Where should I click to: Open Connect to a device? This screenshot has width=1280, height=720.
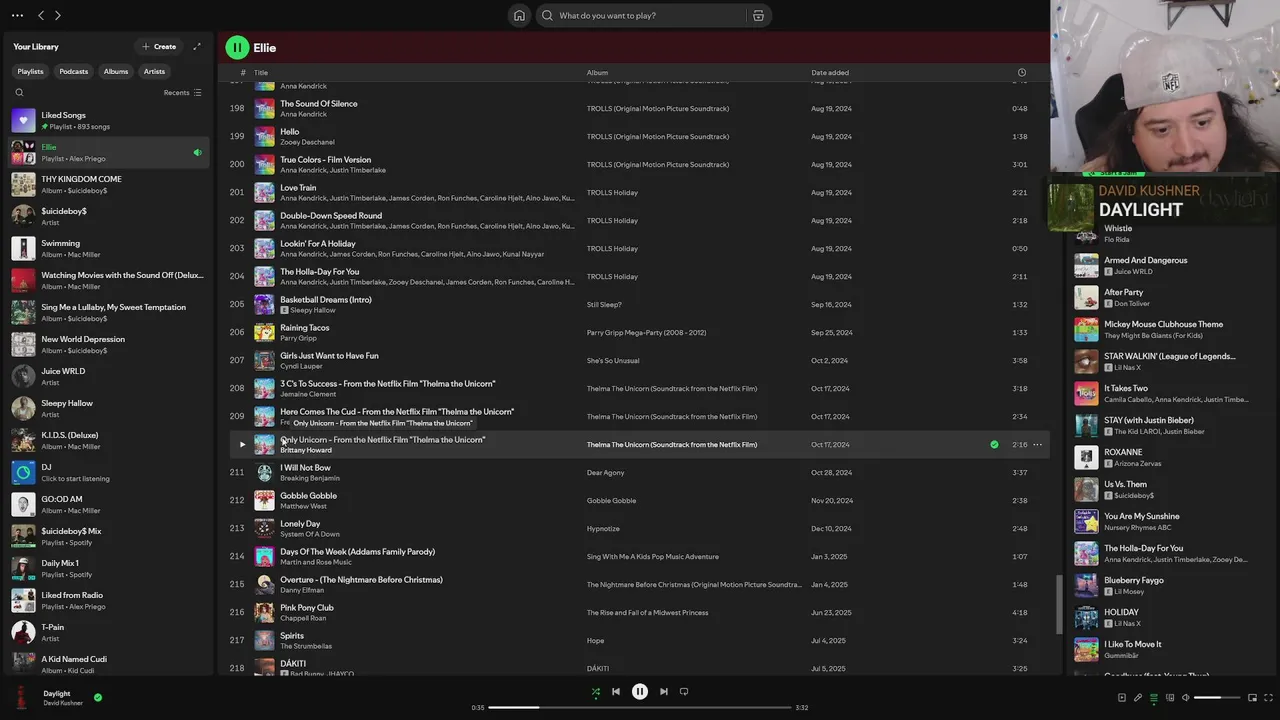(x=1170, y=697)
